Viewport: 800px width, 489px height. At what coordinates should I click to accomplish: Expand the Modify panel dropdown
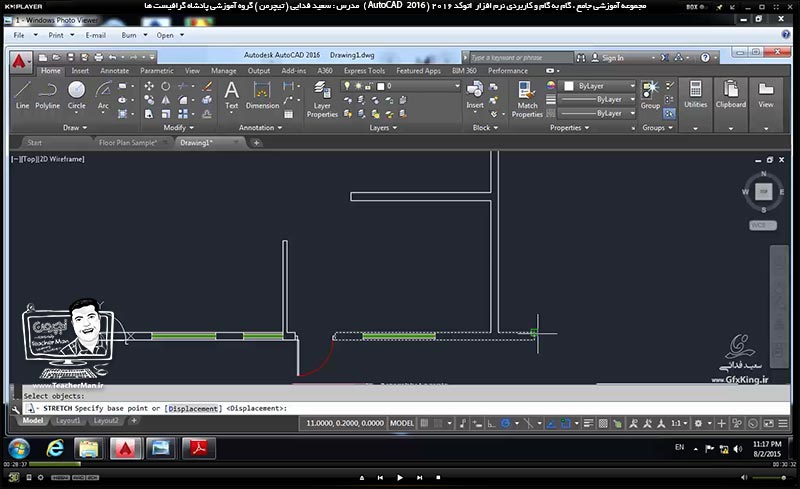coord(179,128)
